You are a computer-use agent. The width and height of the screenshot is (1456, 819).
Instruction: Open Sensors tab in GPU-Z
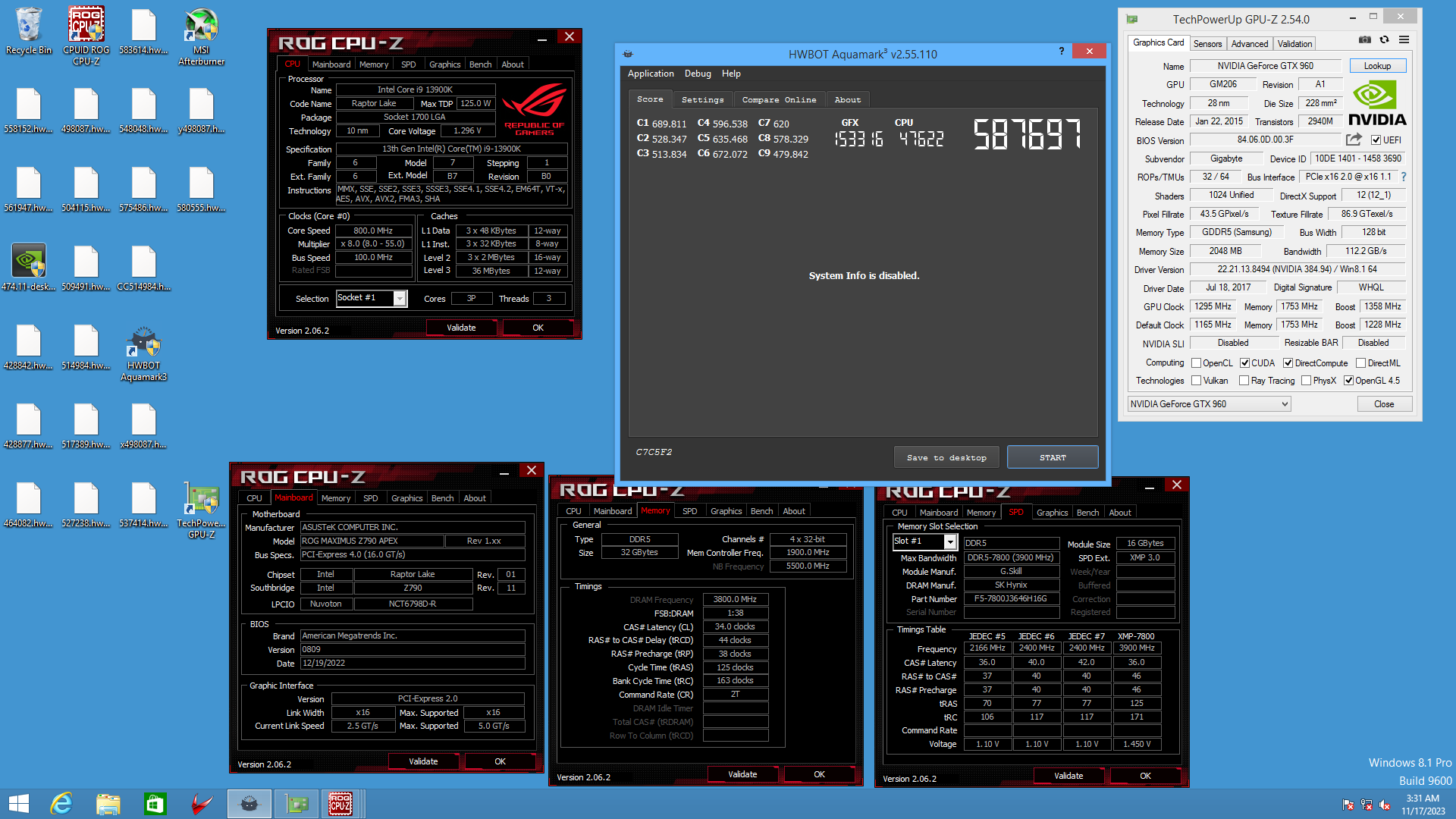click(x=1207, y=44)
